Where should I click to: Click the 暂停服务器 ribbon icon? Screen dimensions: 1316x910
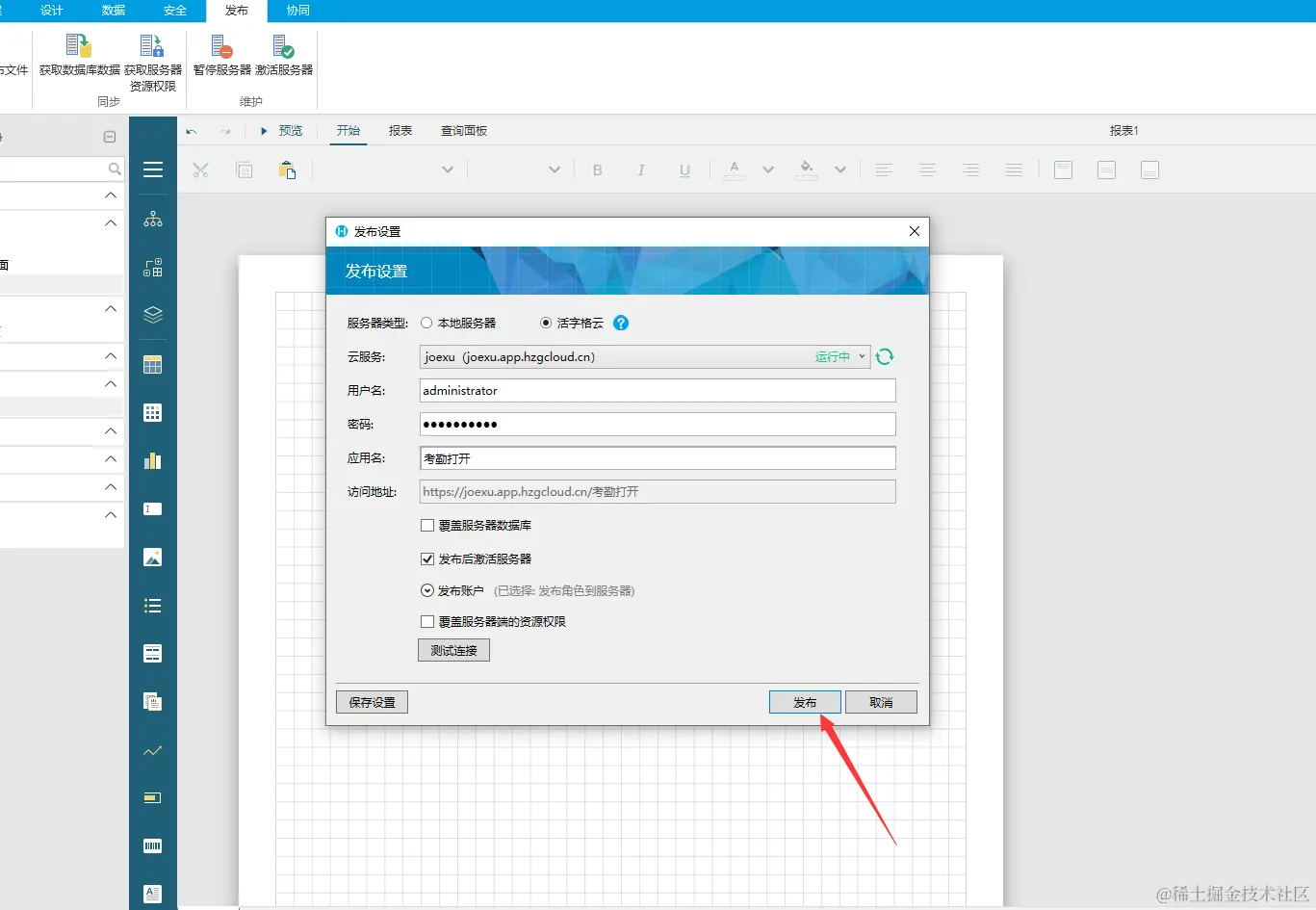click(221, 45)
